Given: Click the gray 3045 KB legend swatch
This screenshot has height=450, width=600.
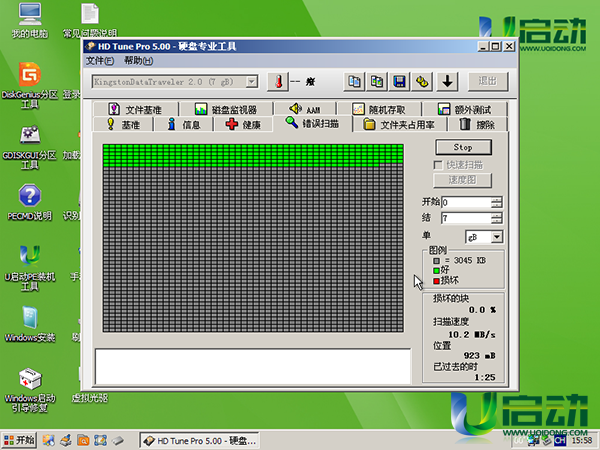Looking at the screenshot, I should 436,261.
